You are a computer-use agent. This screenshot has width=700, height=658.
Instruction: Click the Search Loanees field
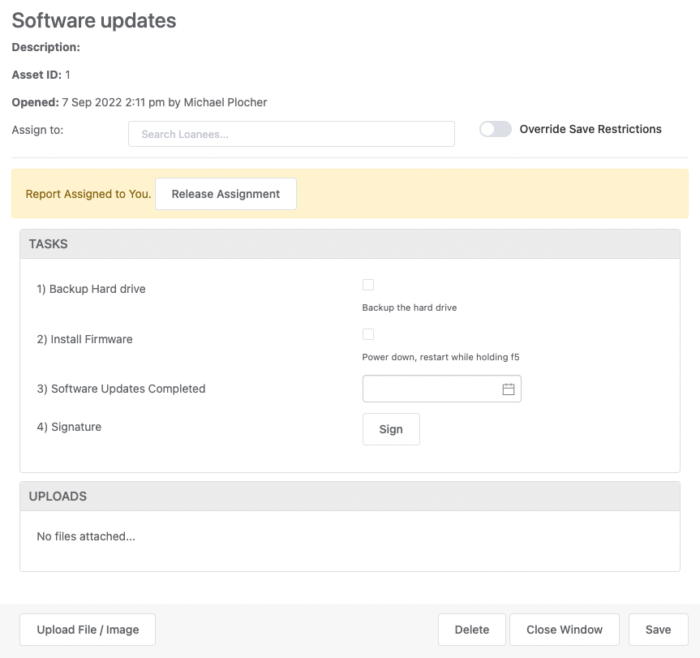pyautogui.click(x=291, y=134)
